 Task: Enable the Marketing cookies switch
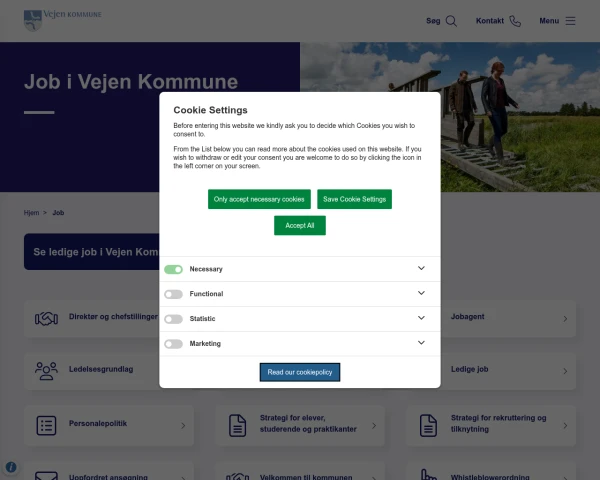(x=173, y=344)
